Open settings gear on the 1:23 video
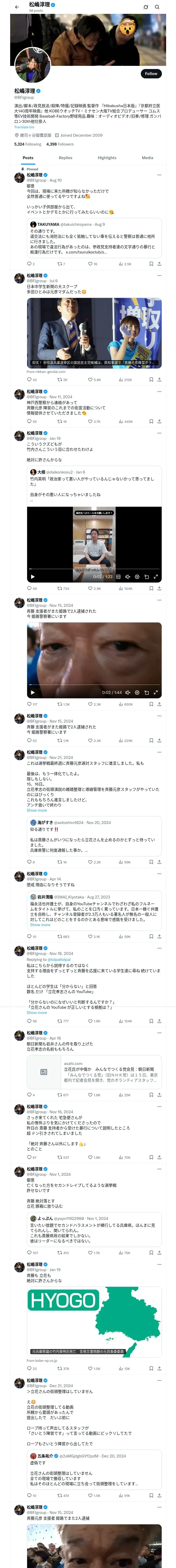Viewport: 176px width, 1568px height. point(137,577)
